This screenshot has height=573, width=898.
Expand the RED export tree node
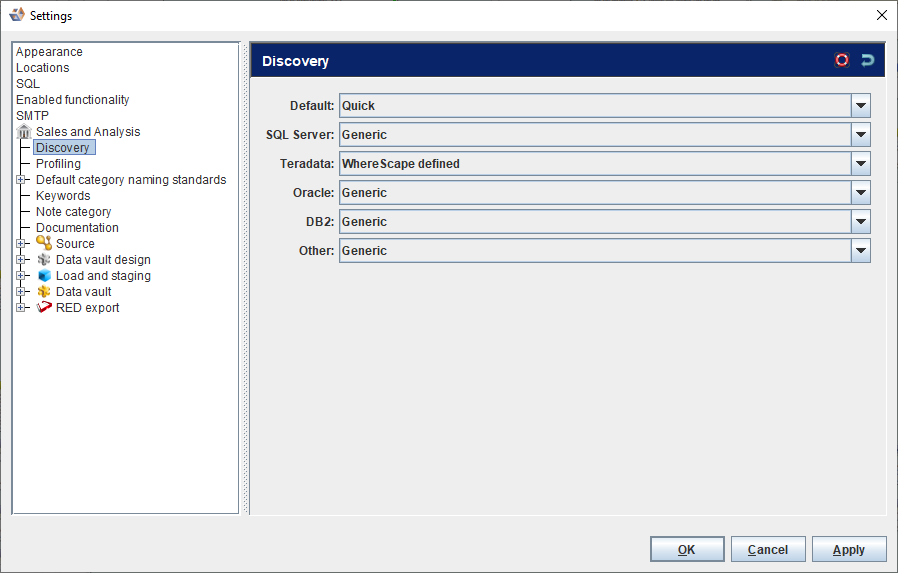point(21,308)
